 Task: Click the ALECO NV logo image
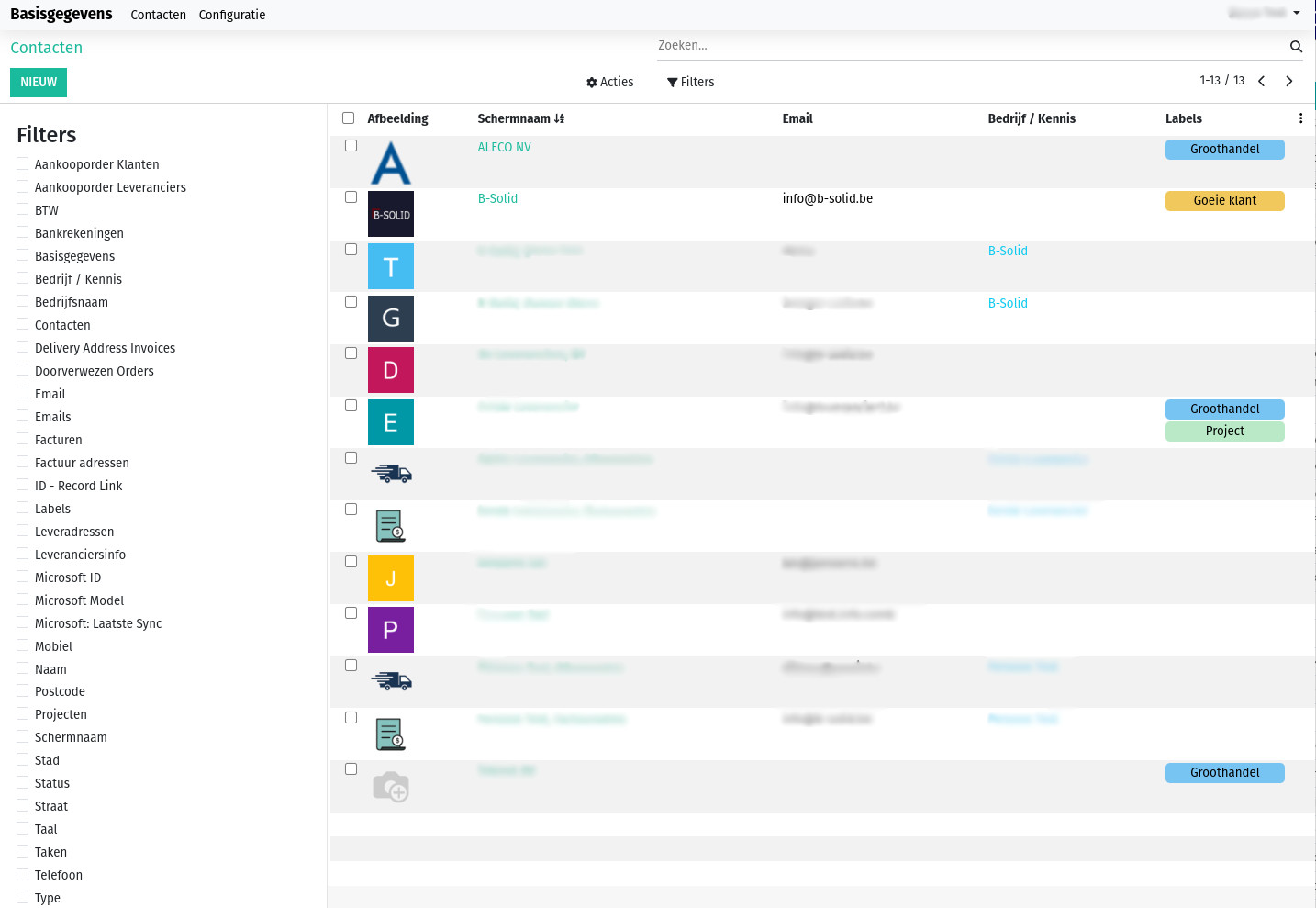click(391, 163)
